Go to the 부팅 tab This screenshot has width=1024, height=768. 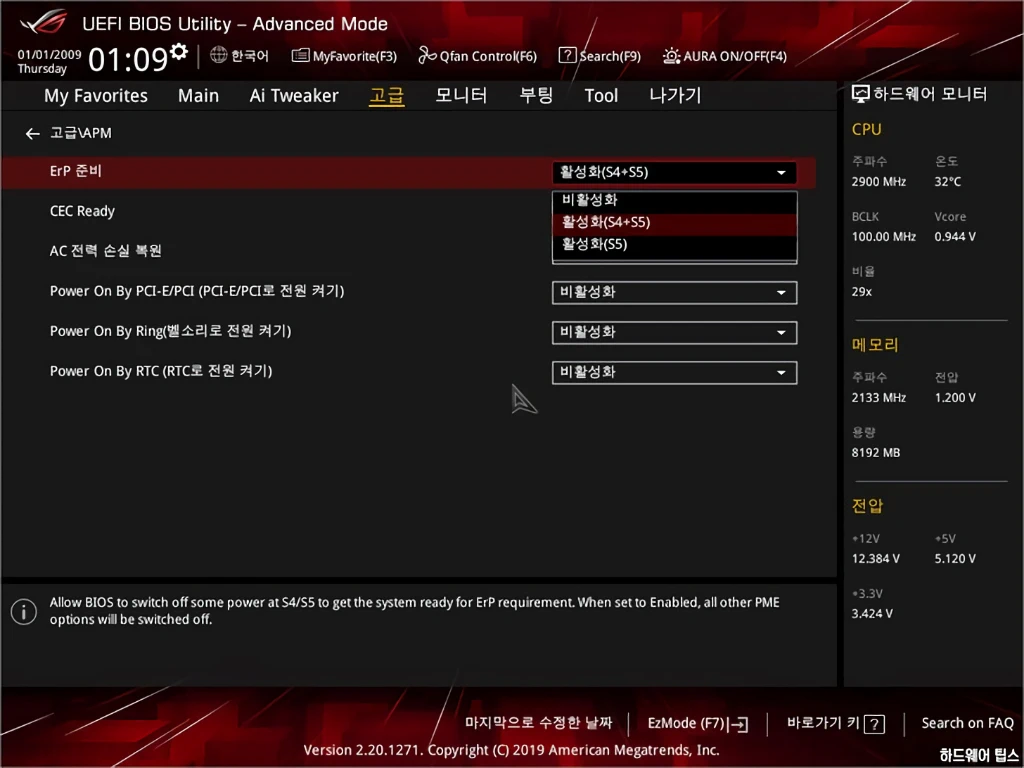pyautogui.click(x=536, y=95)
